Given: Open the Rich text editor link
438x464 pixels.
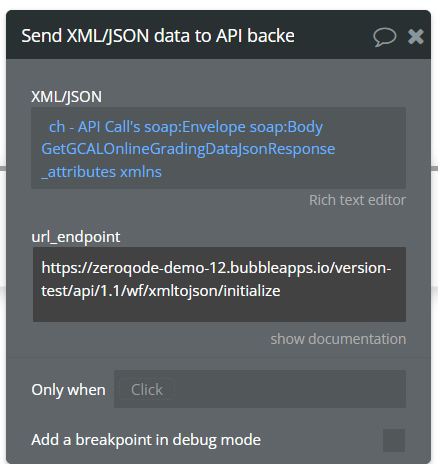Looking at the screenshot, I should [x=357, y=200].
